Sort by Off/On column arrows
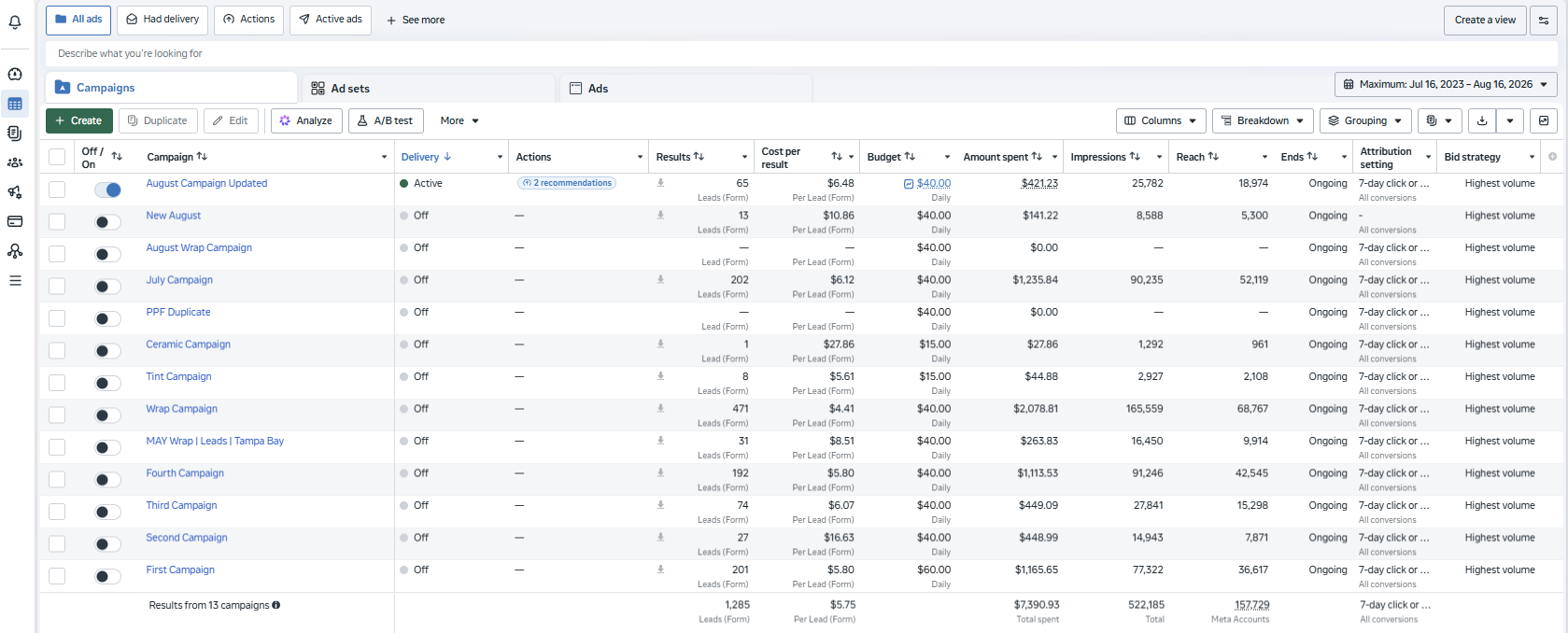 [117, 157]
